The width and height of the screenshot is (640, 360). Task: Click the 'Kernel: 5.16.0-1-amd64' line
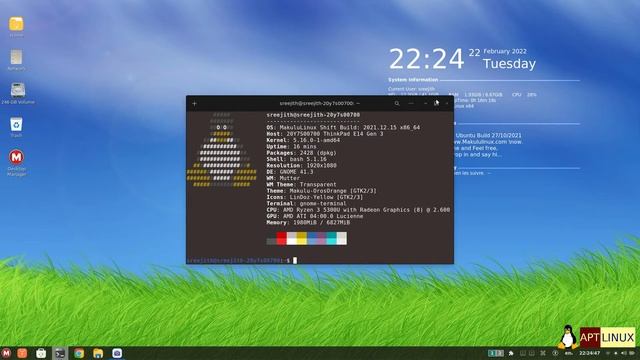tap(303, 140)
